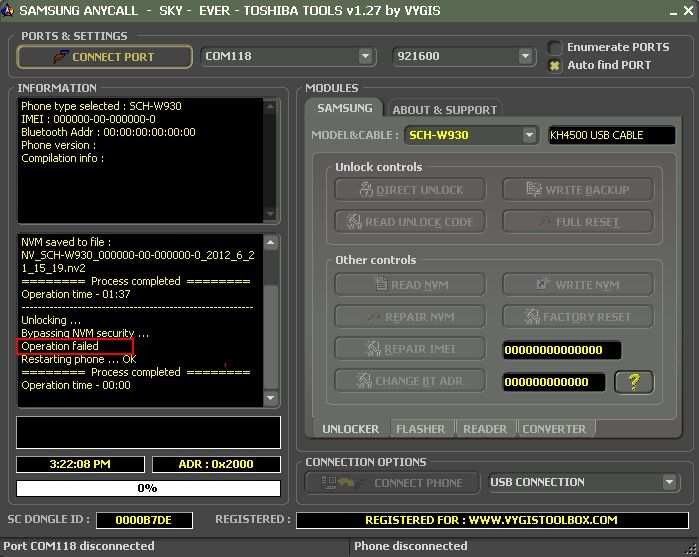
Task: Switch to the READER tab
Action: point(485,429)
